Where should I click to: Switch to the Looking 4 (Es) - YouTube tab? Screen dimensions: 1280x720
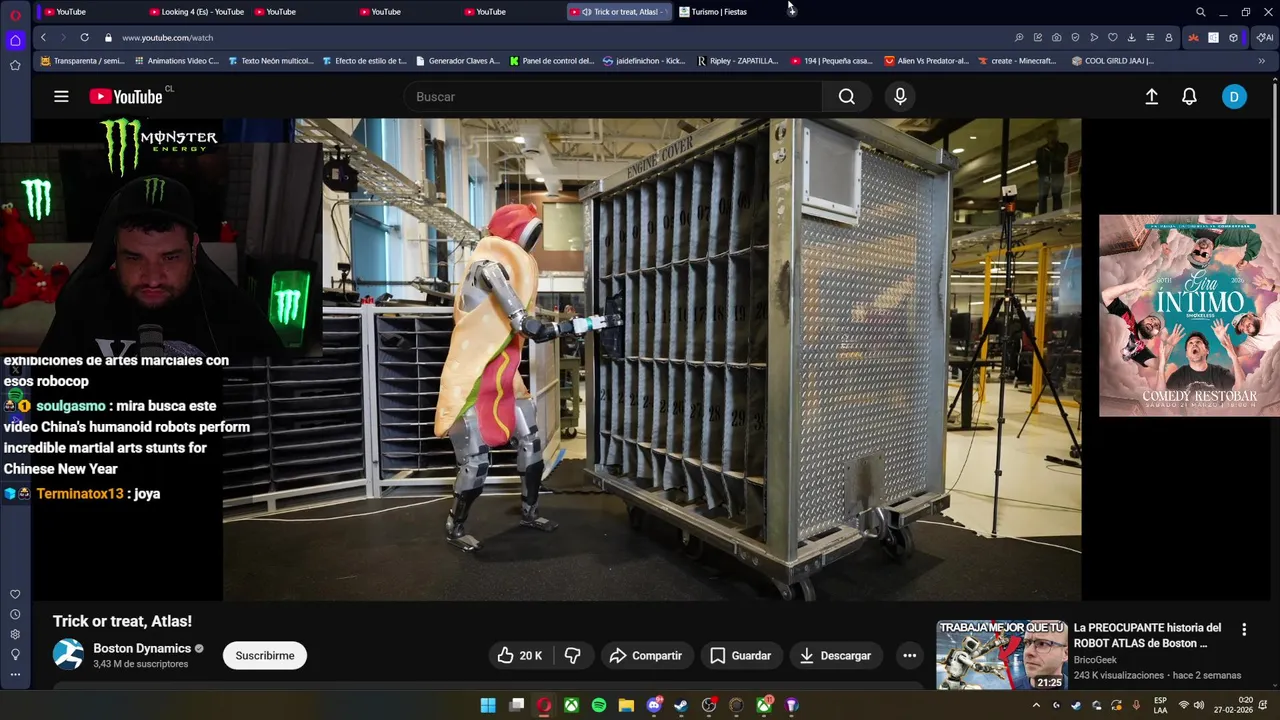[196, 12]
